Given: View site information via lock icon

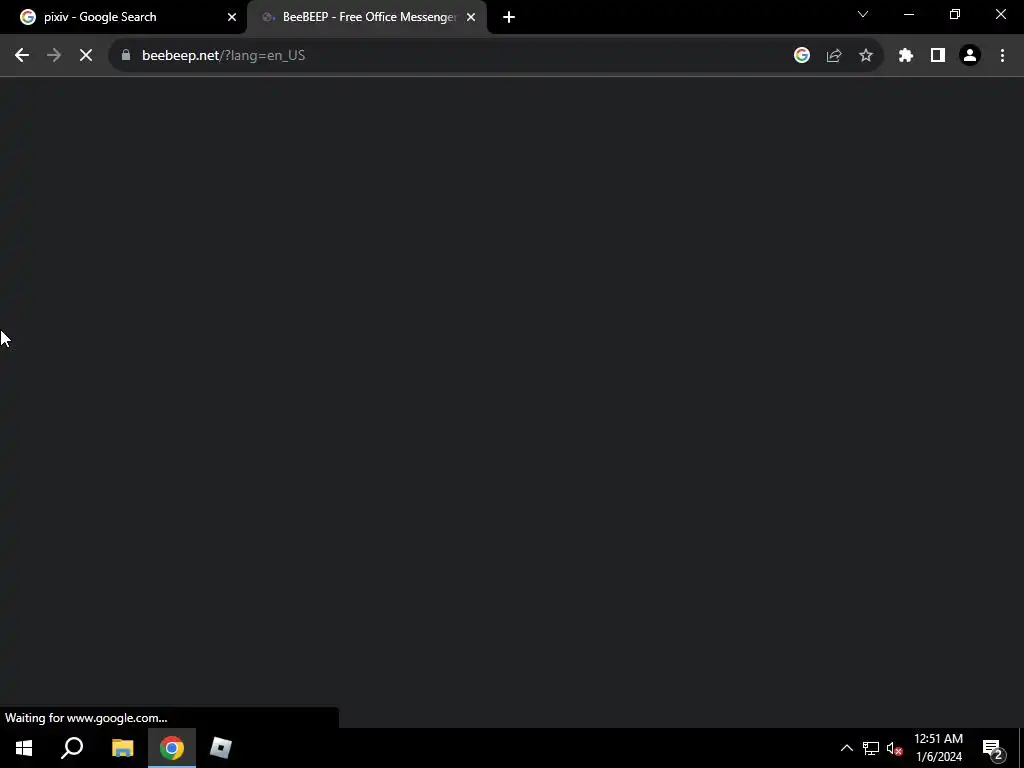Looking at the screenshot, I should coord(126,56).
